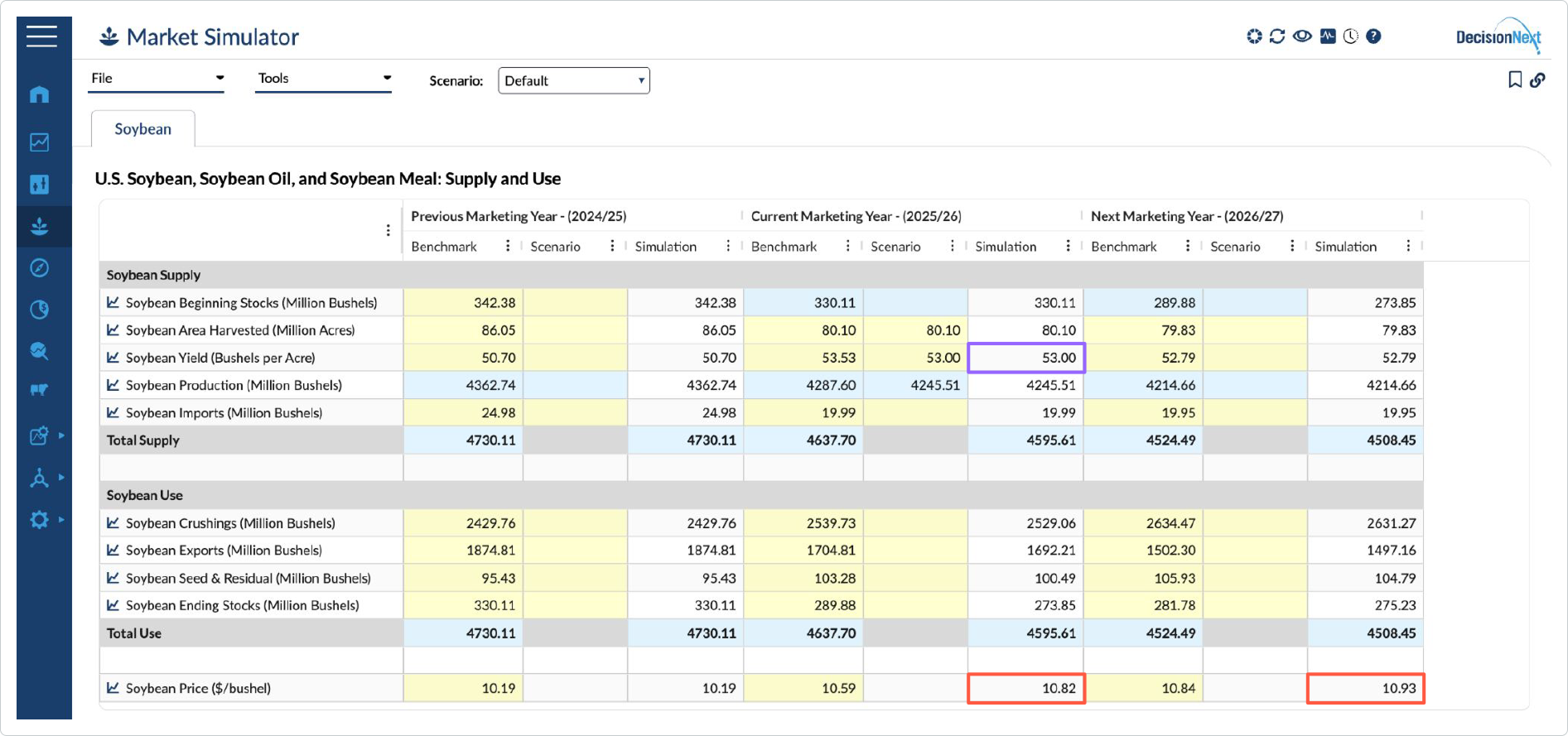Open the compass explore sidebar icon
The height and width of the screenshot is (736, 1568).
click(39, 267)
